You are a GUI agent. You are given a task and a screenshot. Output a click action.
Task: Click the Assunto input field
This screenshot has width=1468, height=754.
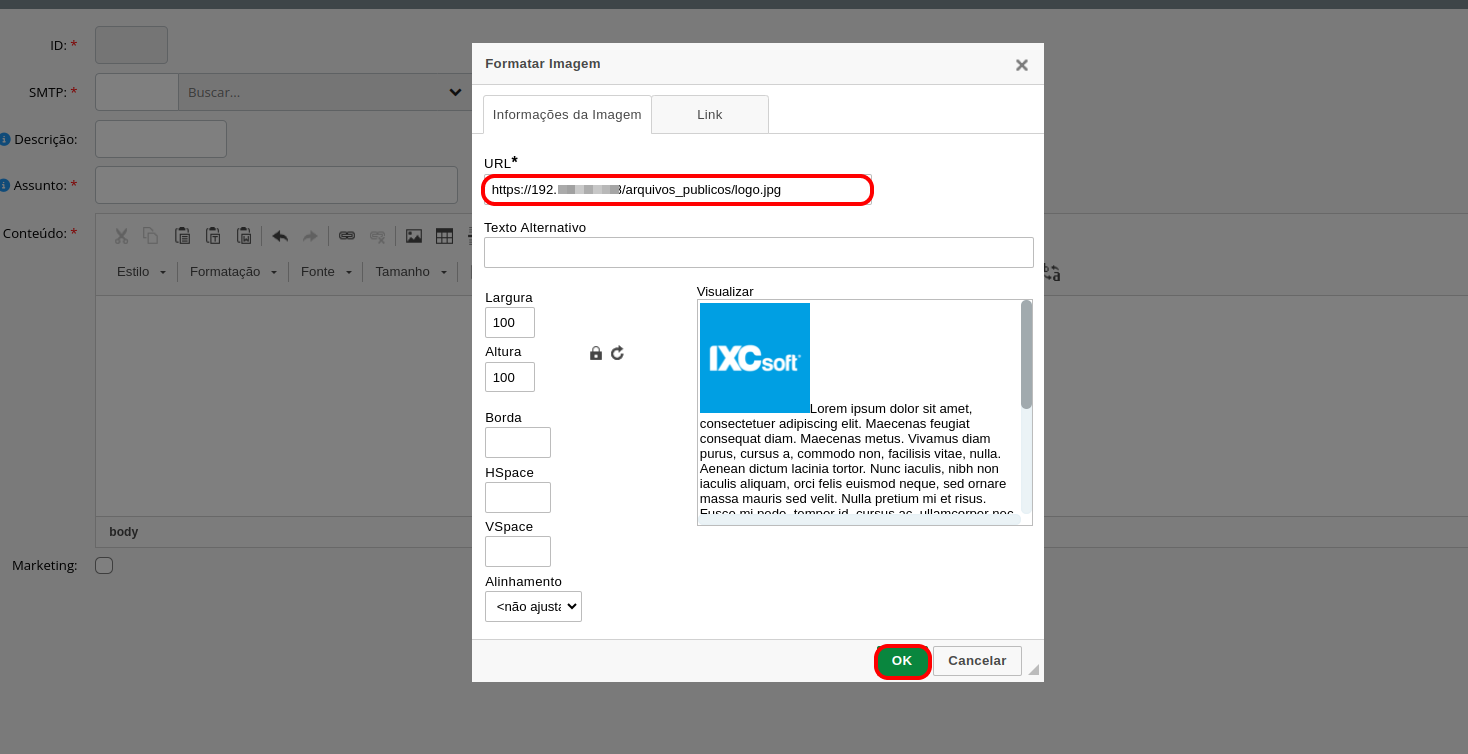(x=276, y=185)
